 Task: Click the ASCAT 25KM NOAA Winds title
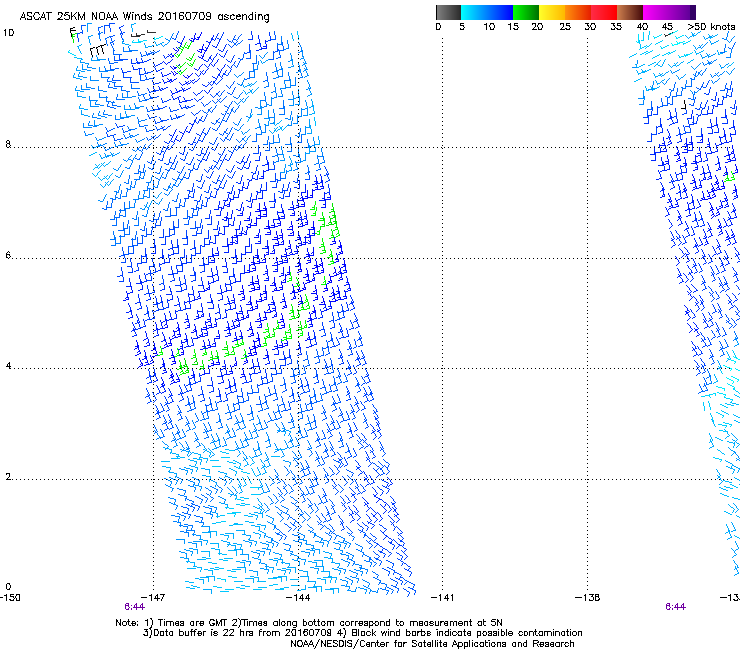144,17
